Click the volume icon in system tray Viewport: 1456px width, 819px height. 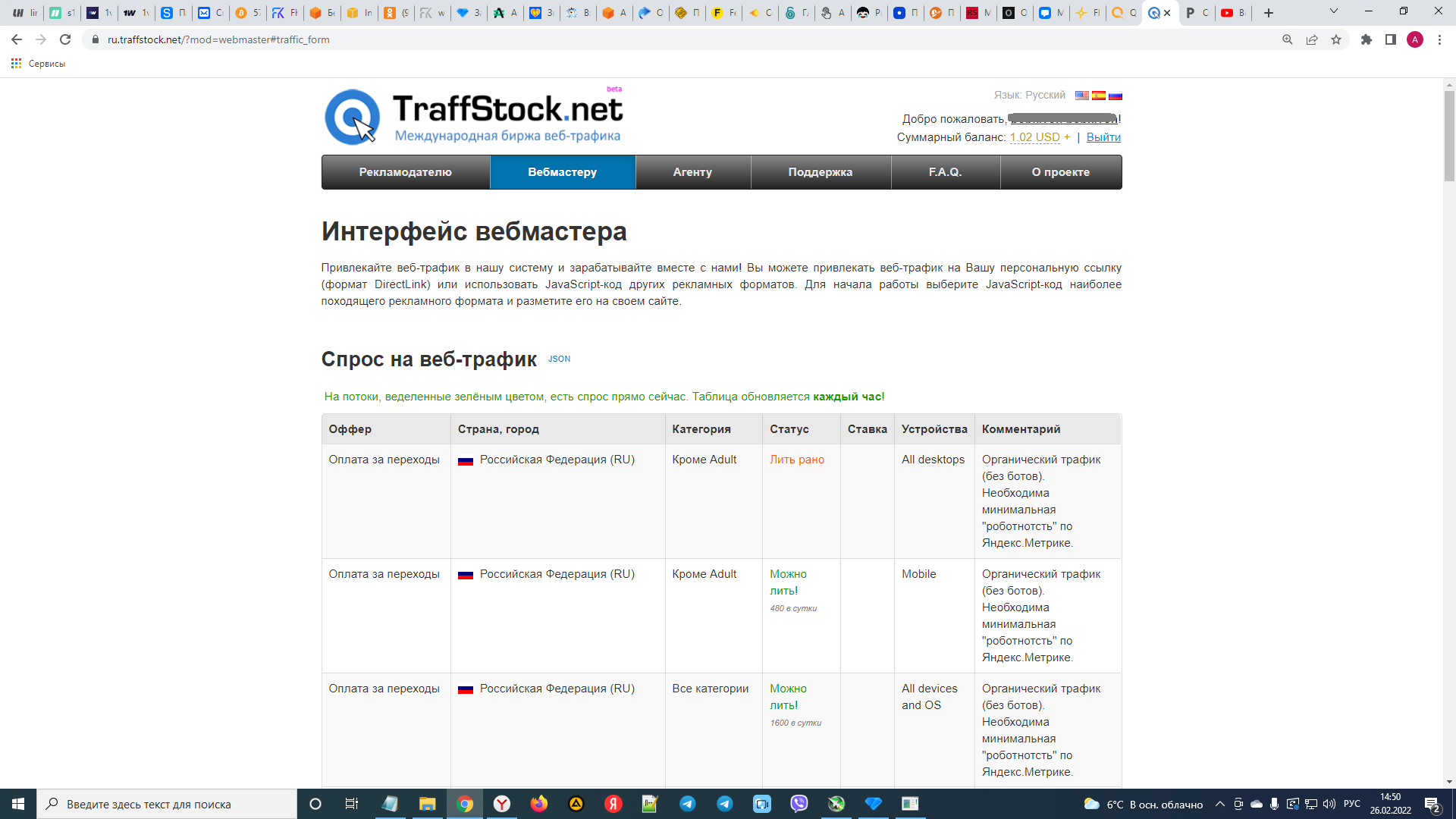click(x=1329, y=804)
